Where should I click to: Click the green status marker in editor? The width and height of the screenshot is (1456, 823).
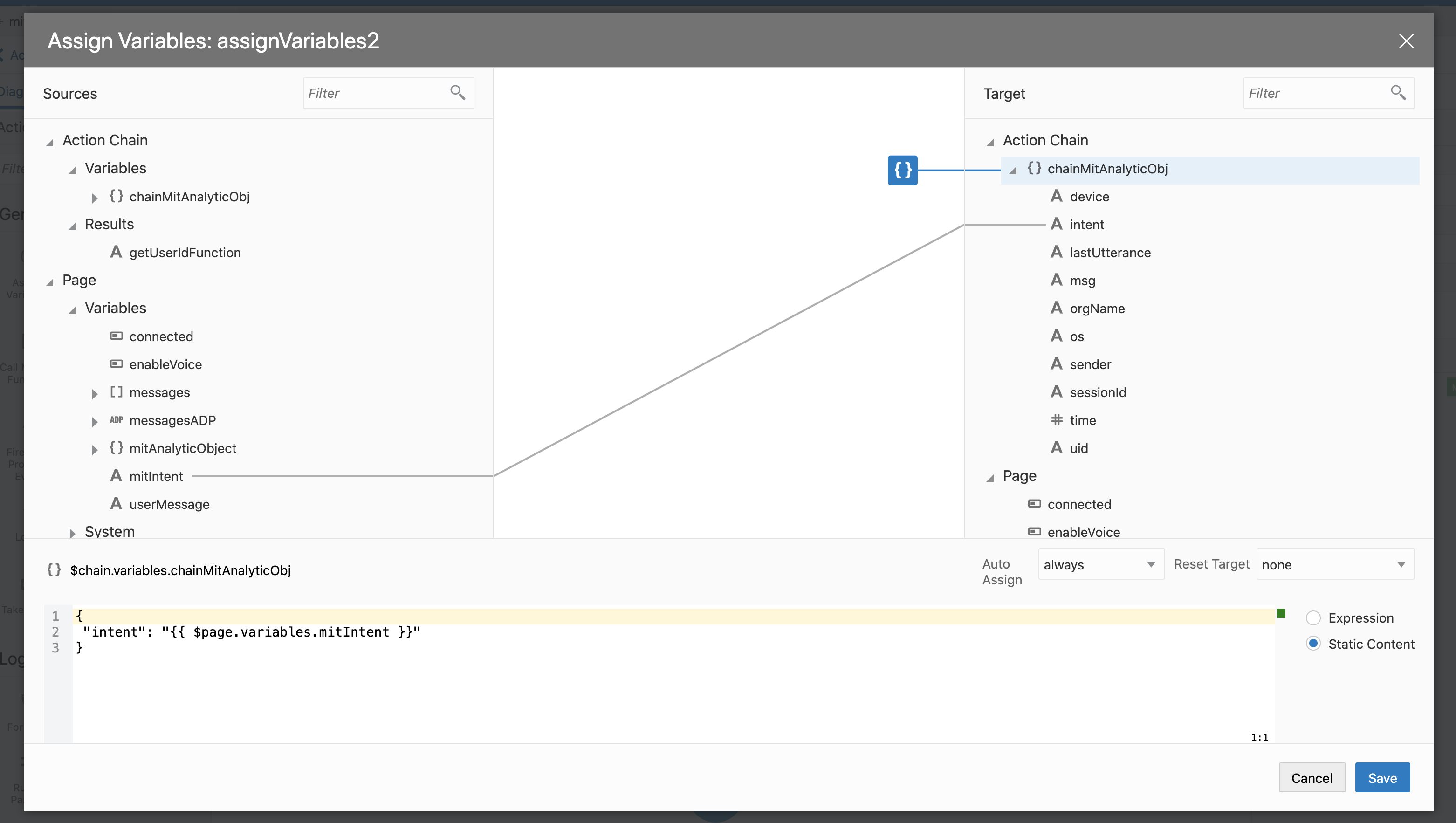click(1281, 613)
